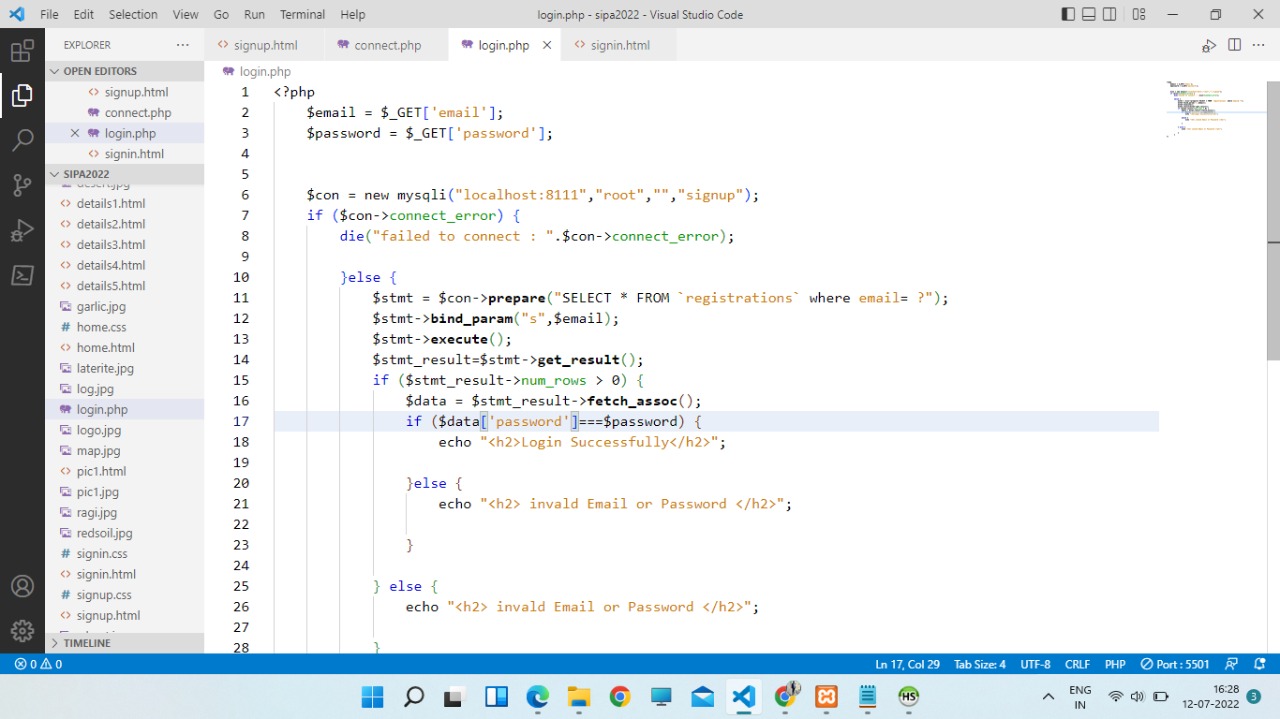Viewport: 1280px width, 719px height.
Task: Open Microsoft Edge from the taskbar
Action: (538, 697)
